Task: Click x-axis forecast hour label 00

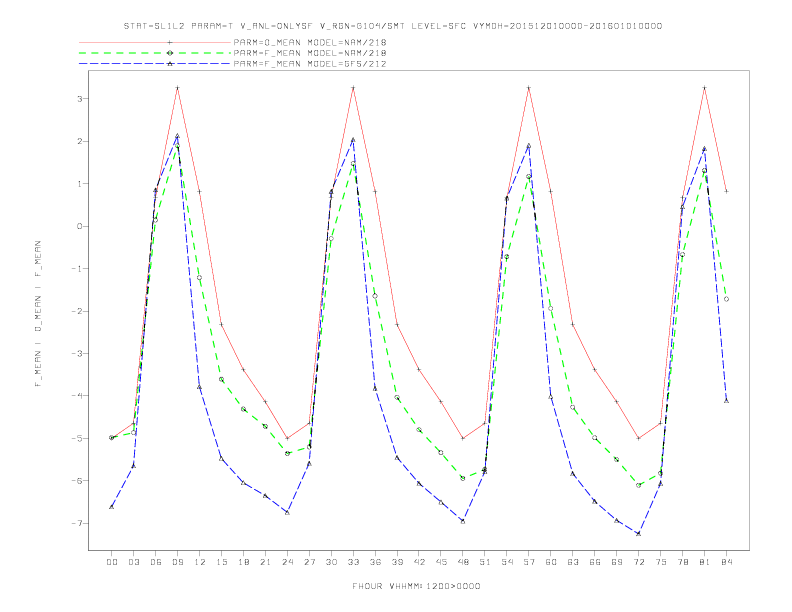Action: (112, 562)
